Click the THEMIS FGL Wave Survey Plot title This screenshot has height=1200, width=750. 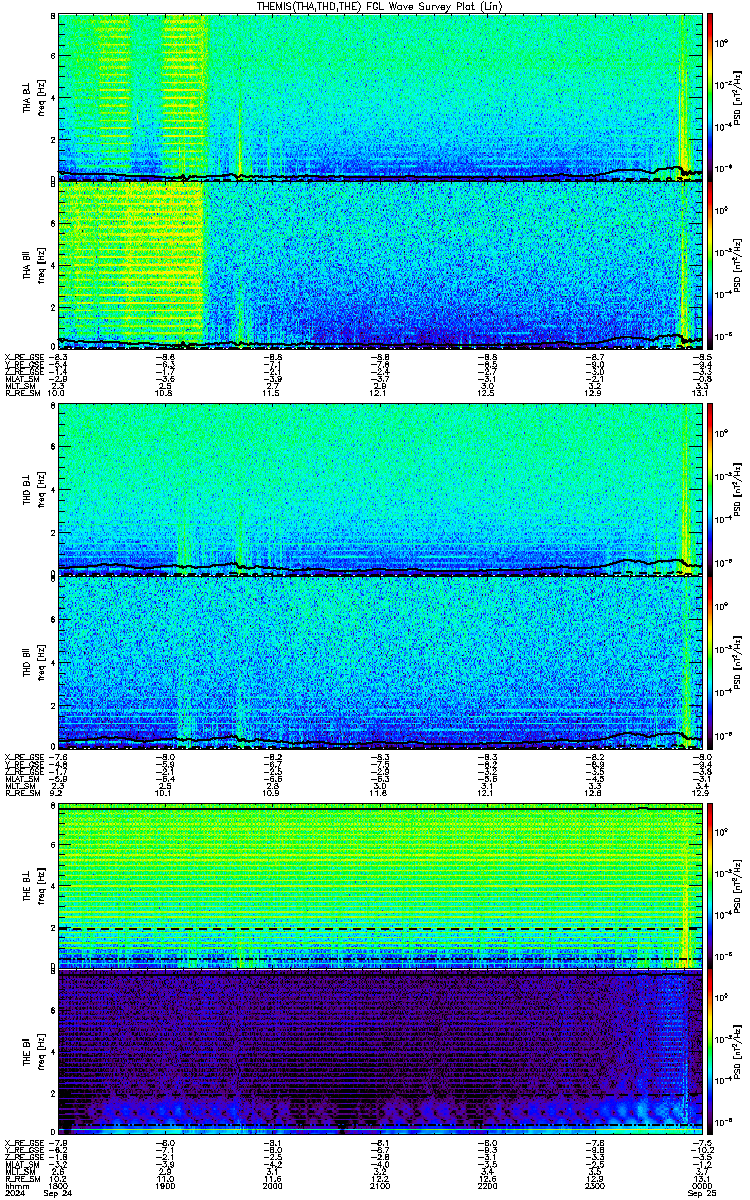click(x=381, y=6)
